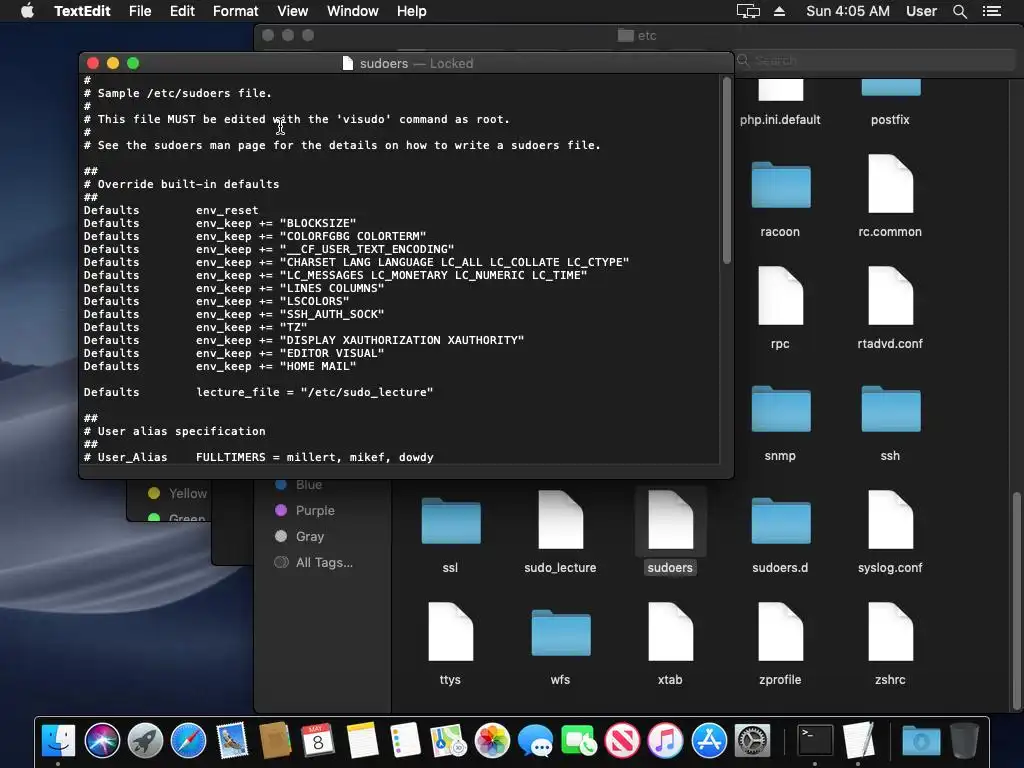Viewport: 1024px width, 768px height.
Task: Open the Help menu
Action: (x=411, y=11)
